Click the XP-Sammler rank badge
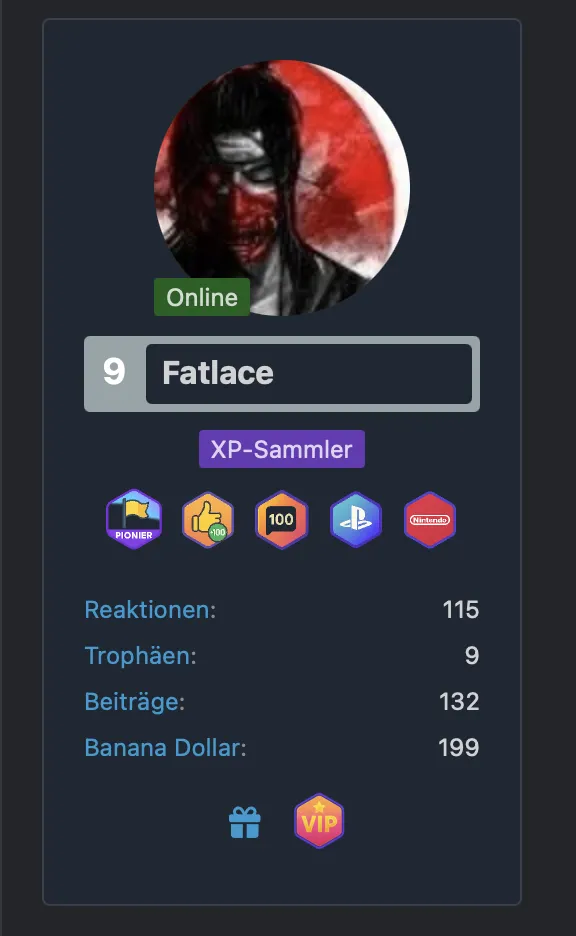576x936 pixels. click(x=282, y=449)
